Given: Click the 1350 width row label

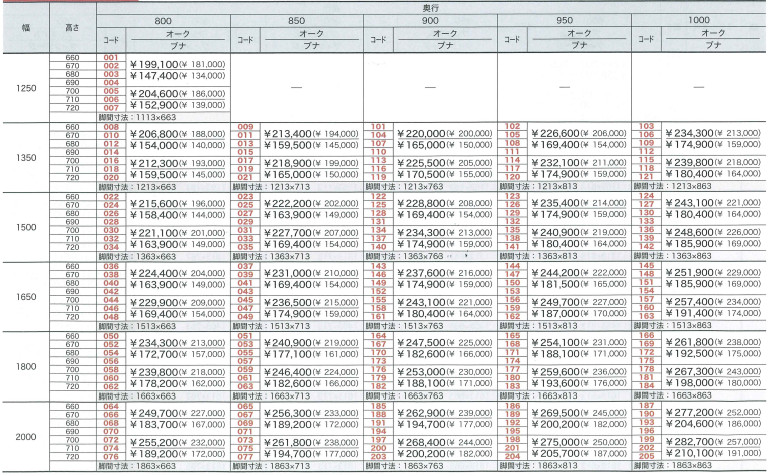Looking at the screenshot, I should (24, 158).
